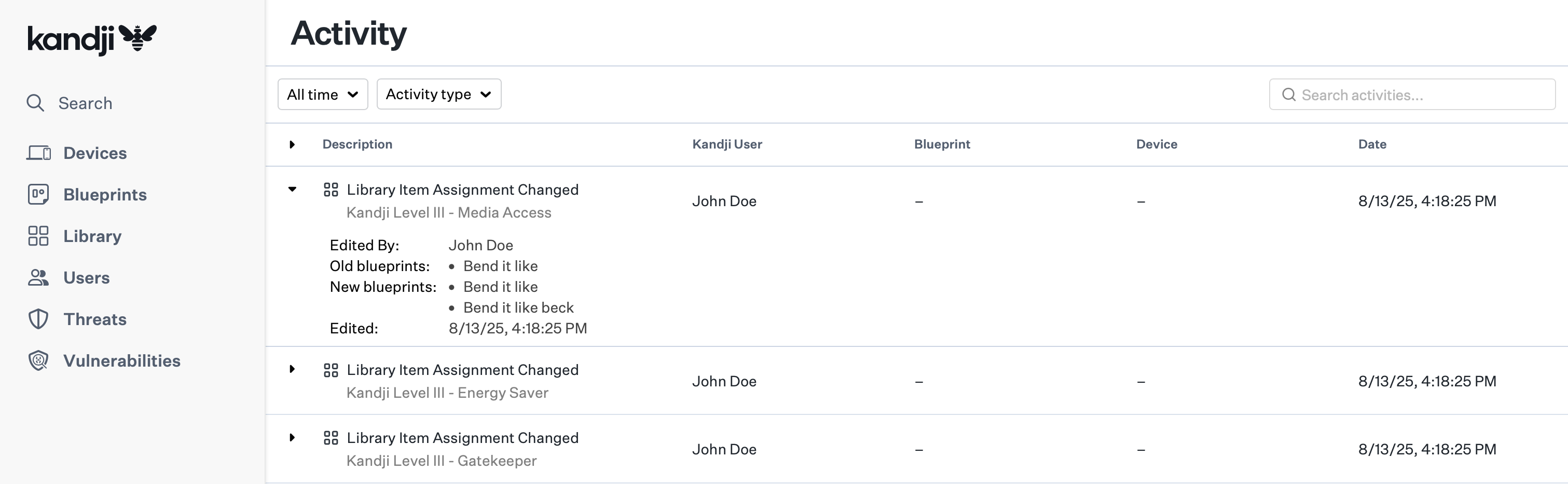The image size is (1568, 484).
Task: Open the All time filter dropdown
Action: (x=323, y=94)
